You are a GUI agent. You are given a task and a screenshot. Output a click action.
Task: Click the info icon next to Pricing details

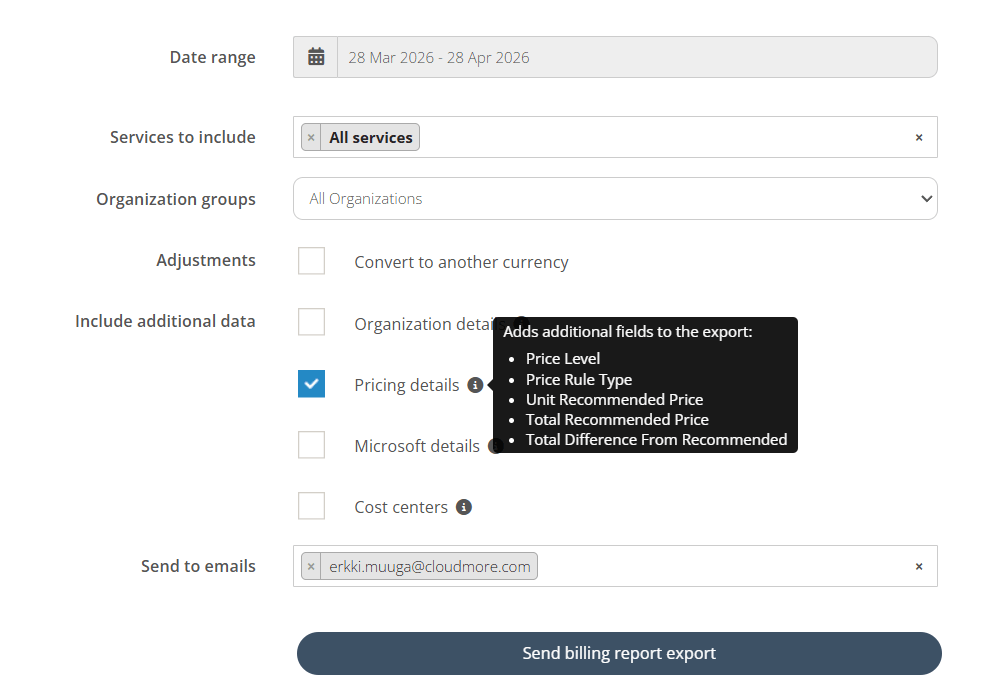(475, 385)
